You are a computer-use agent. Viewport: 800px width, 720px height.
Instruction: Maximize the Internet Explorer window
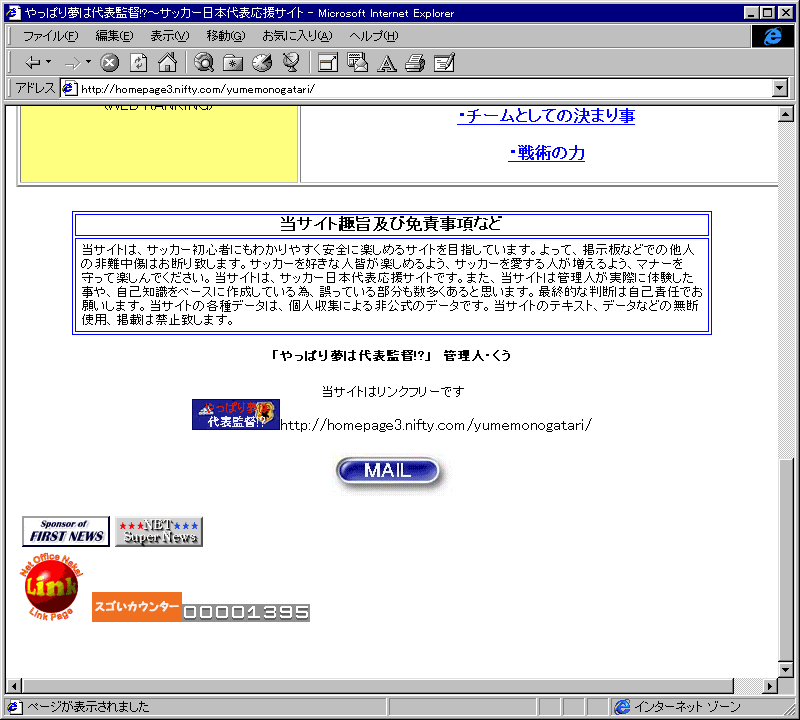click(767, 13)
